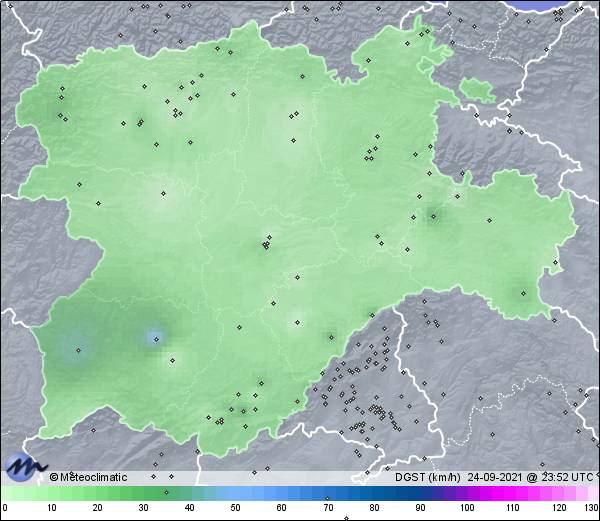Click the scale label 130
This screenshot has width=600, height=521.
[592, 508]
